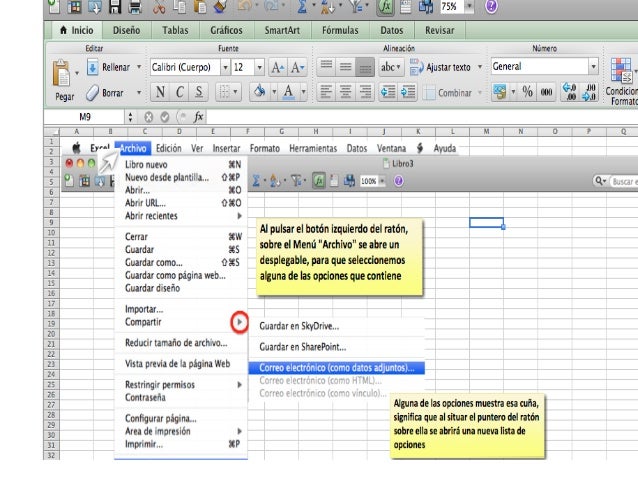
Task: Click the filter funnel icon in top toolbar
Action: tap(356, 6)
